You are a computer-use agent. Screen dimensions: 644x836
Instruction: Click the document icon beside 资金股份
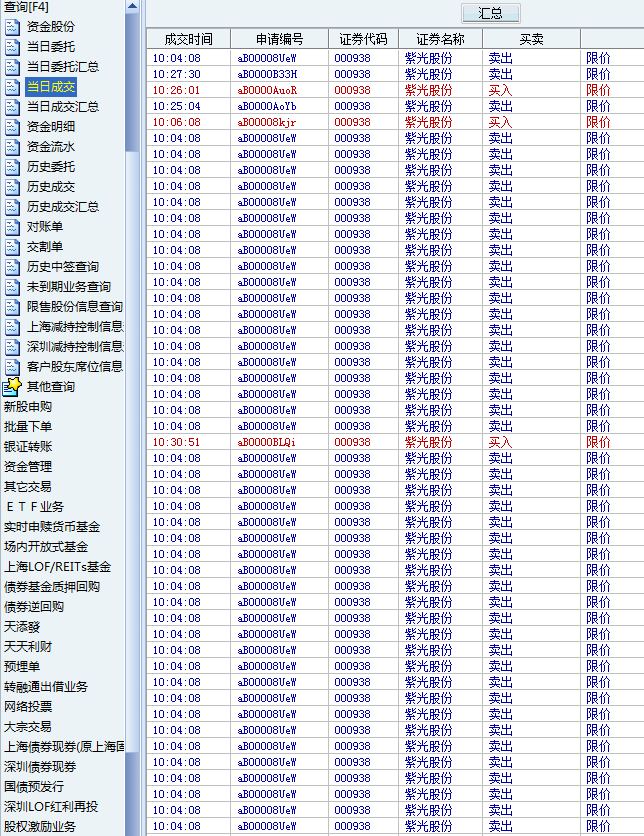tap(12, 27)
